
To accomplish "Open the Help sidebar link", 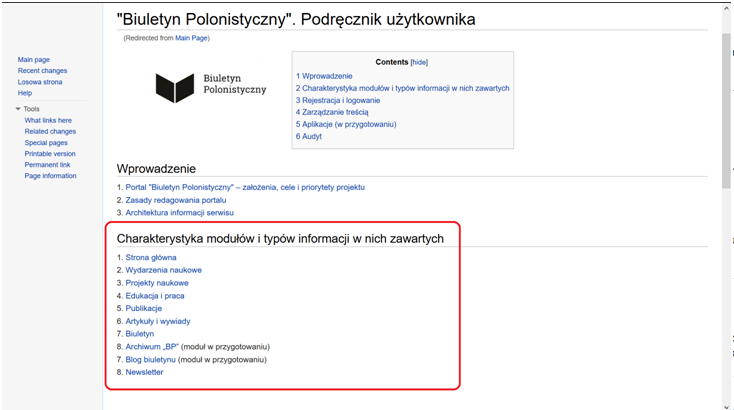I will (25, 93).
